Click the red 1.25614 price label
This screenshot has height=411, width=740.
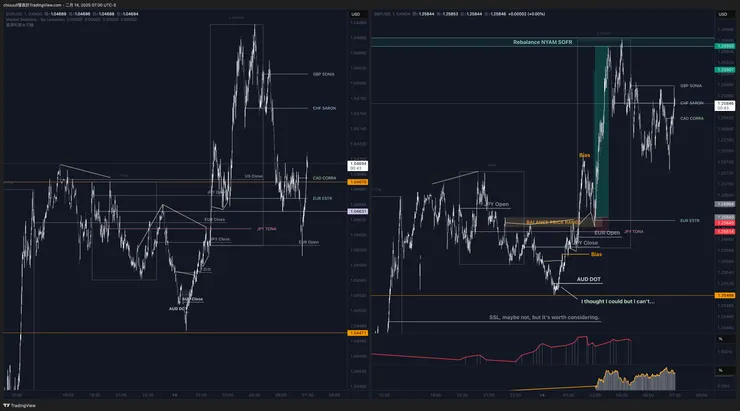tap(724, 232)
